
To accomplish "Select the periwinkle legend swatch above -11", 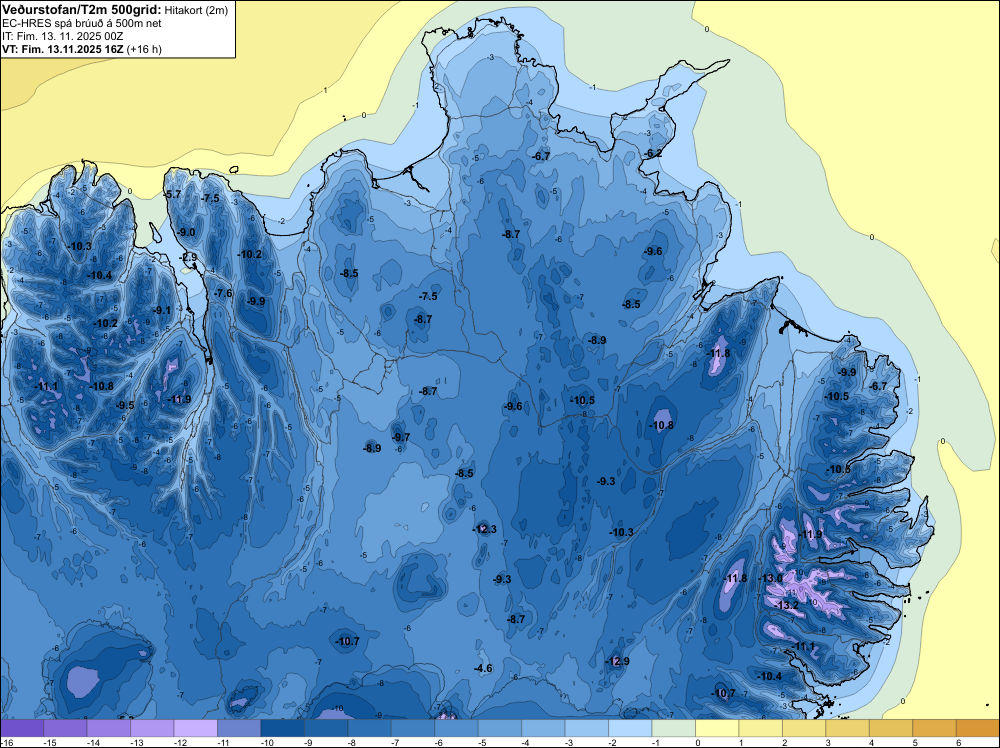I will pos(239,728).
